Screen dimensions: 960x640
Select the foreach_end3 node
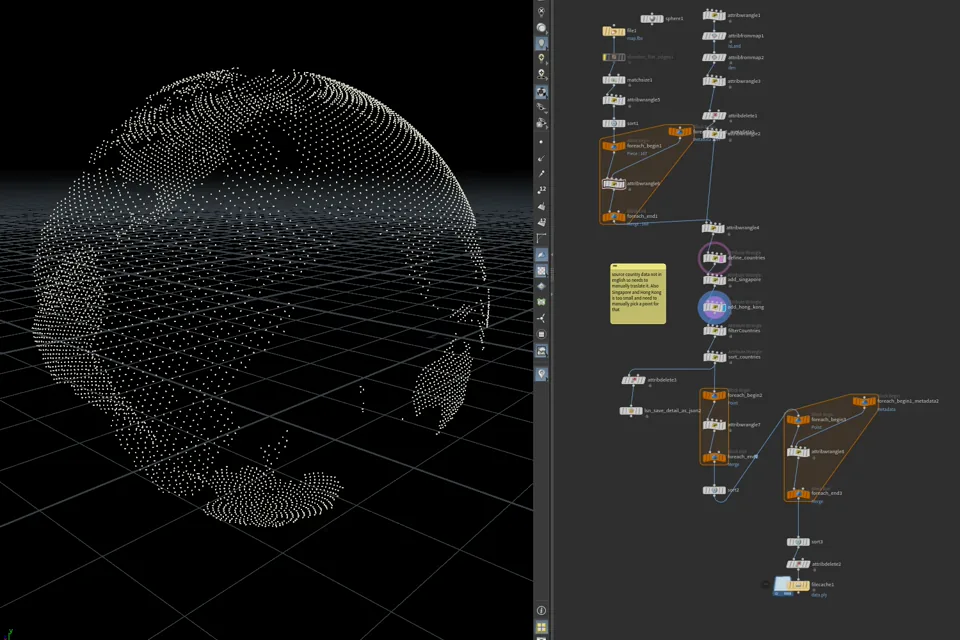798,494
